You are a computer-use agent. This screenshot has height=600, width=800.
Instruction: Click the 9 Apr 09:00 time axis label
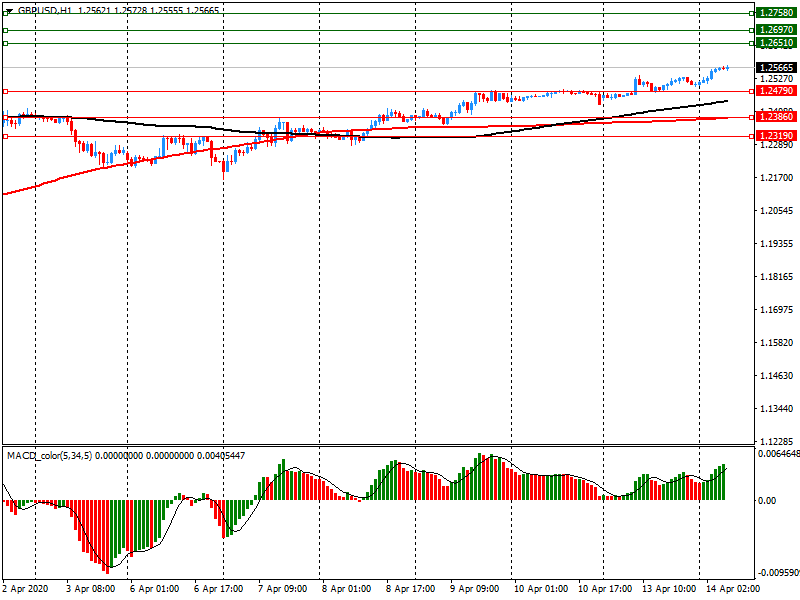pyautogui.click(x=474, y=589)
